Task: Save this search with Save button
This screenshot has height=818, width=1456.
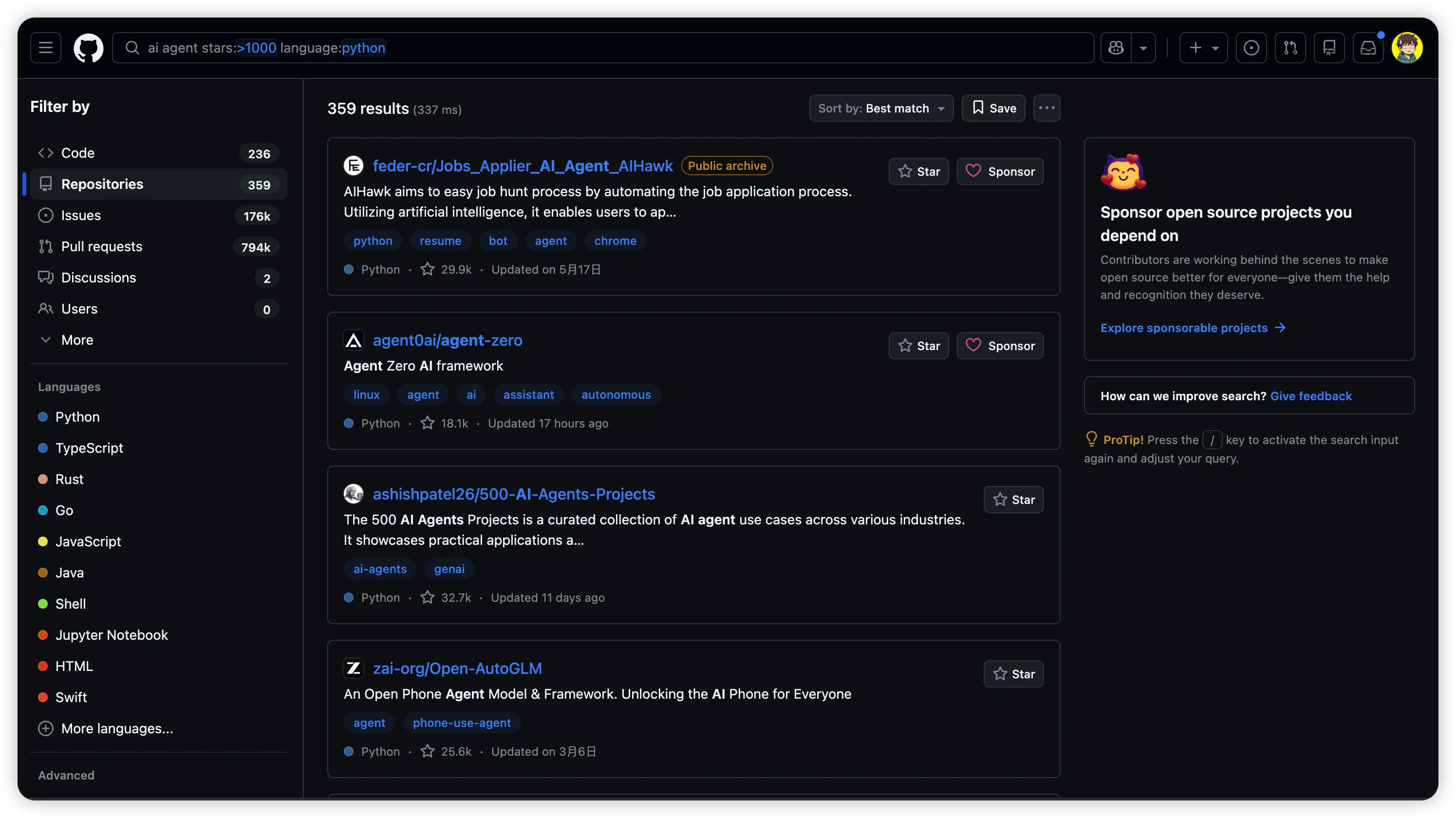Action: tap(994, 108)
